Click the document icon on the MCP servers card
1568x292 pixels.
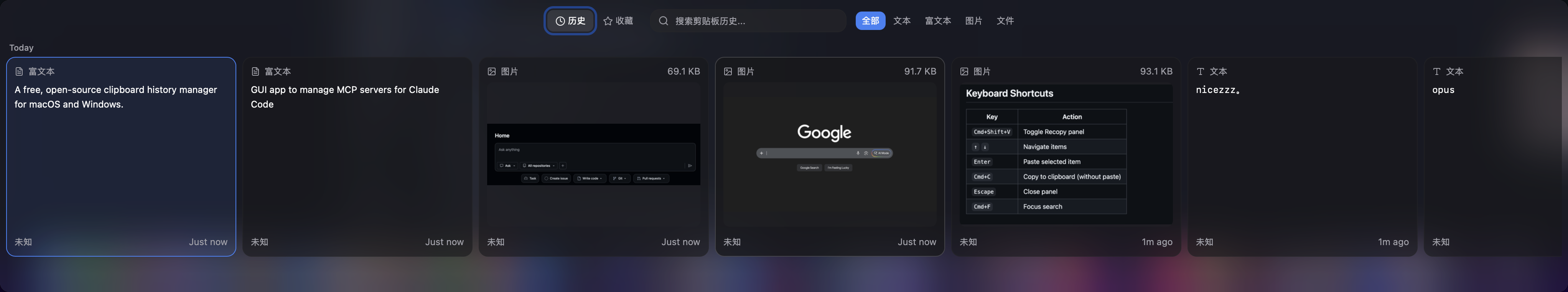click(255, 71)
